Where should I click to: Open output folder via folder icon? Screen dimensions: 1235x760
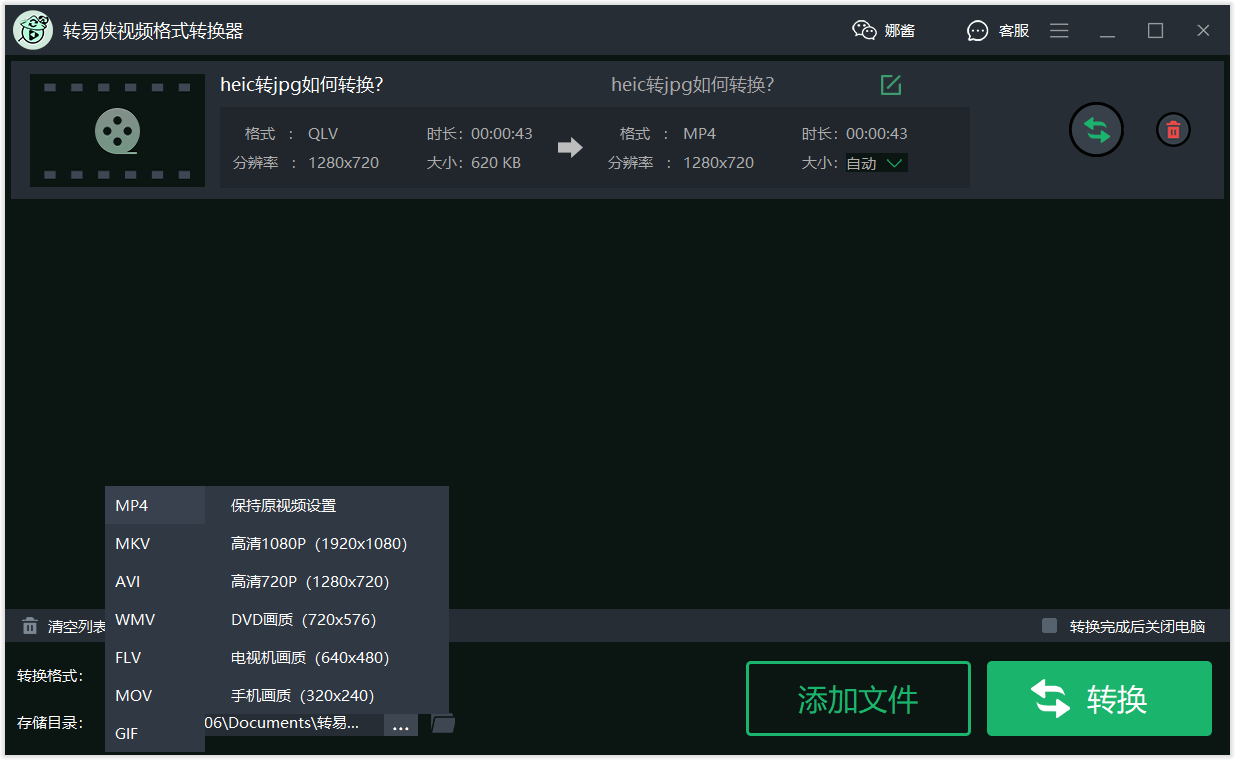click(x=443, y=723)
